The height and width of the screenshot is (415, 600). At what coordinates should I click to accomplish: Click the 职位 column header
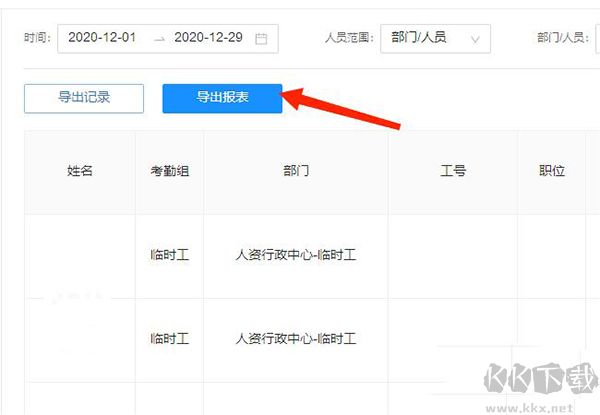tap(552, 171)
